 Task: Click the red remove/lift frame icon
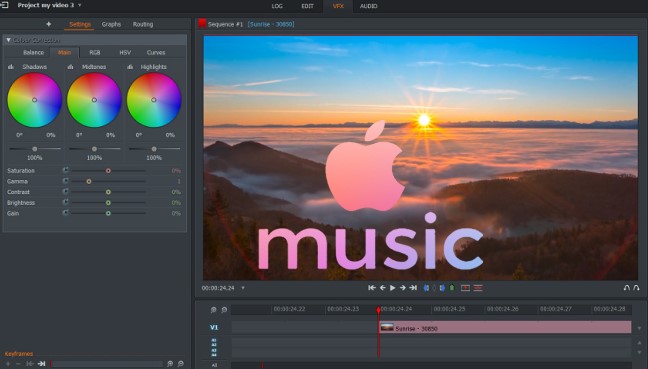[465, 288]
